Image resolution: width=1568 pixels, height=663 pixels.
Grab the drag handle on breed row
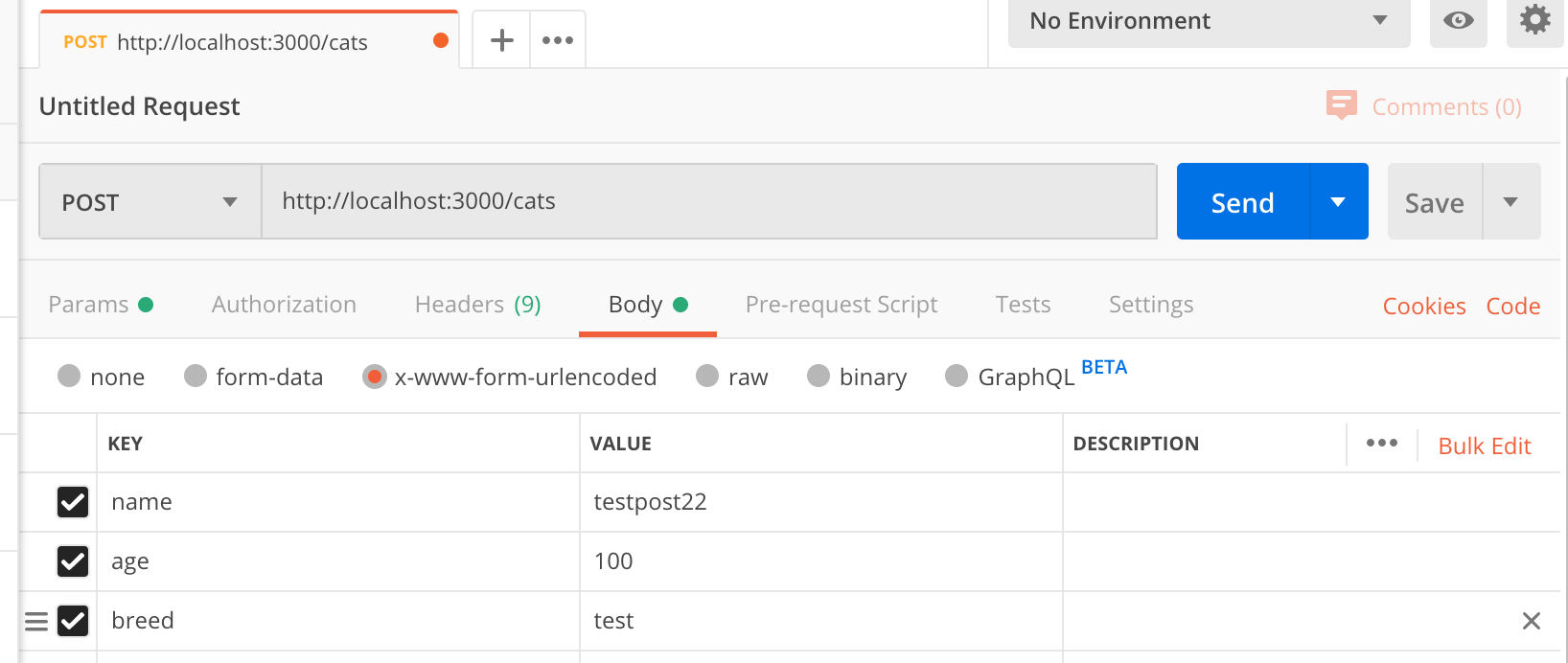click(36, 621)
